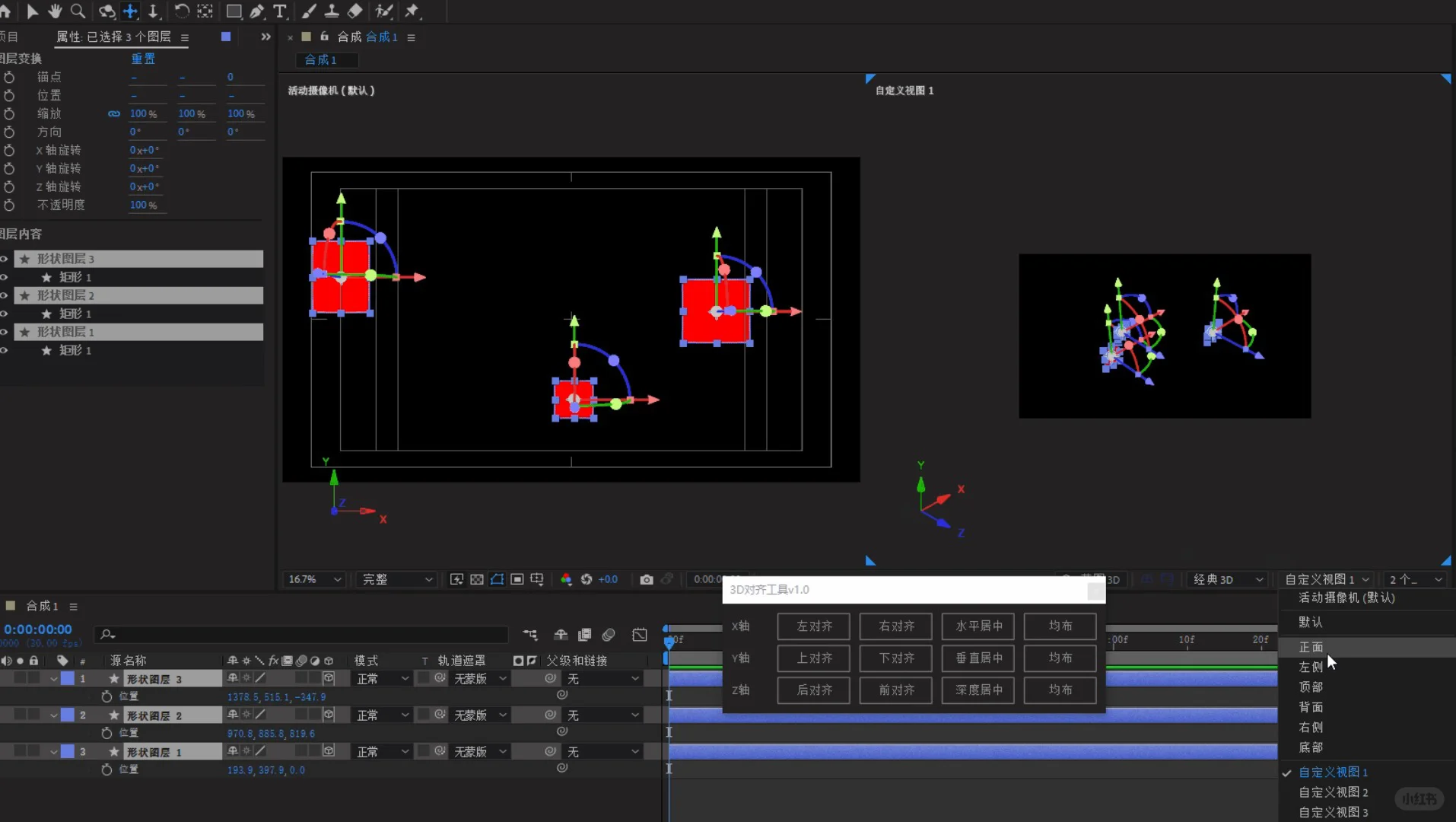The height and width of the screenshot is (822, 1456).
Task: Toggle the region of interest
Action: coord(517,579)
